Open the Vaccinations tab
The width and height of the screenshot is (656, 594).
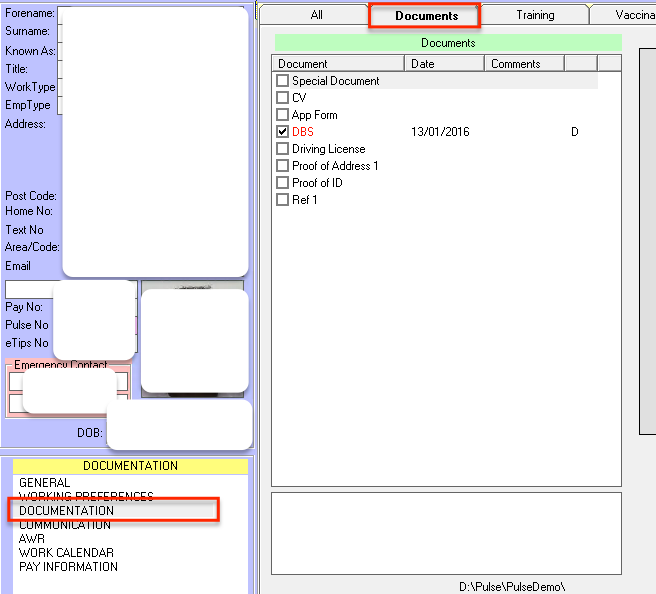coord(634,15)
